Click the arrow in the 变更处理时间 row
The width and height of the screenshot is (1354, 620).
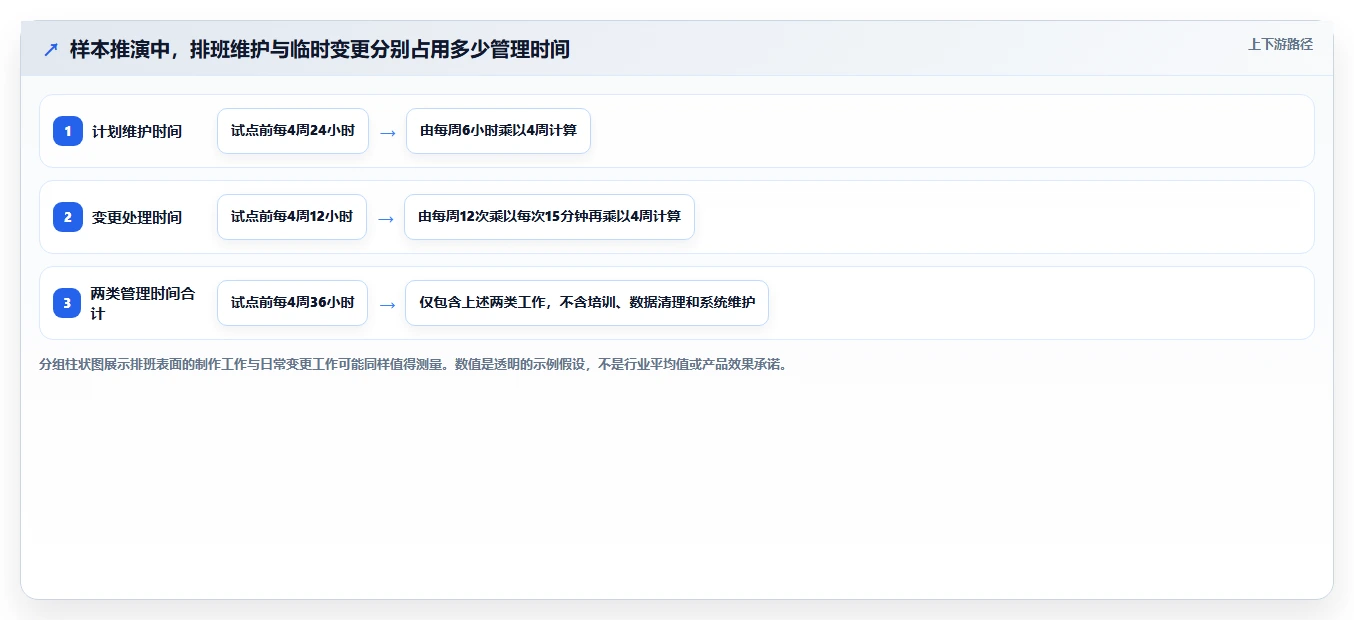tap(386, 218)
